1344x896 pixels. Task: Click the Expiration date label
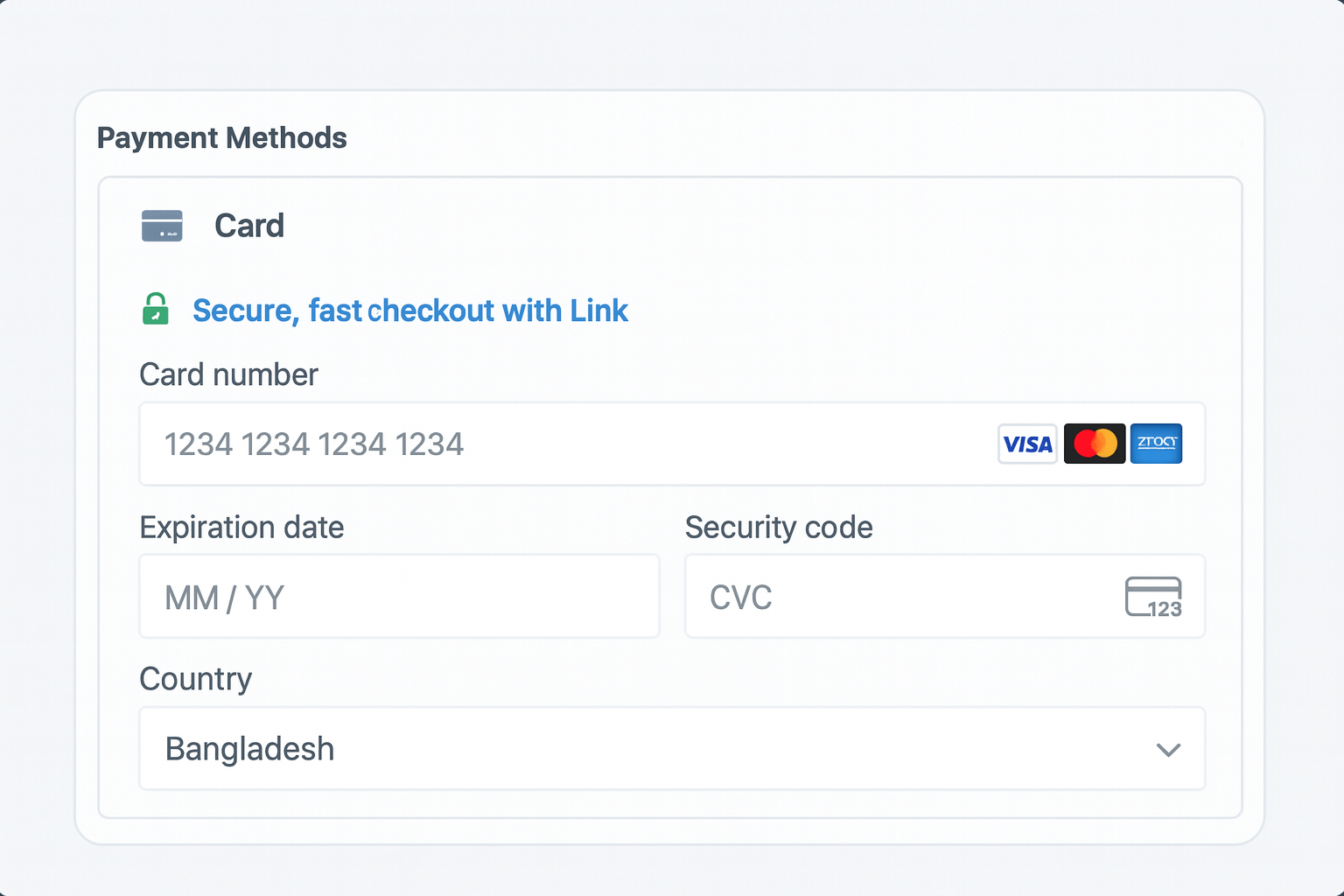coord(241,527)
